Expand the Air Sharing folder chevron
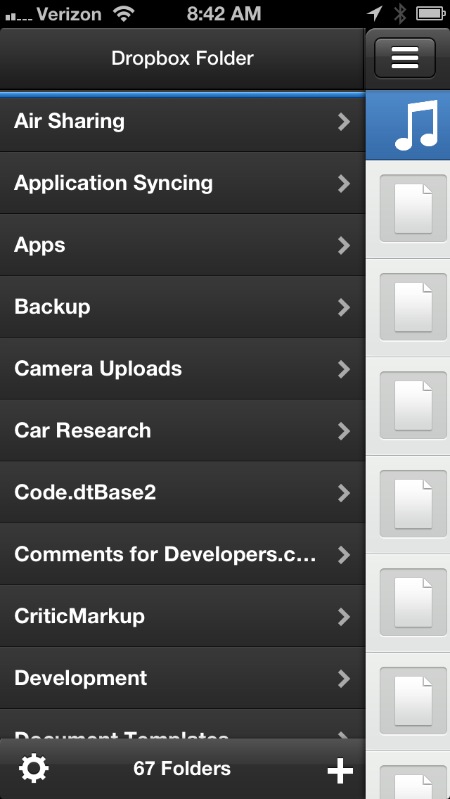The width and height of the screenshot is (450, 799). pos(344,122)
